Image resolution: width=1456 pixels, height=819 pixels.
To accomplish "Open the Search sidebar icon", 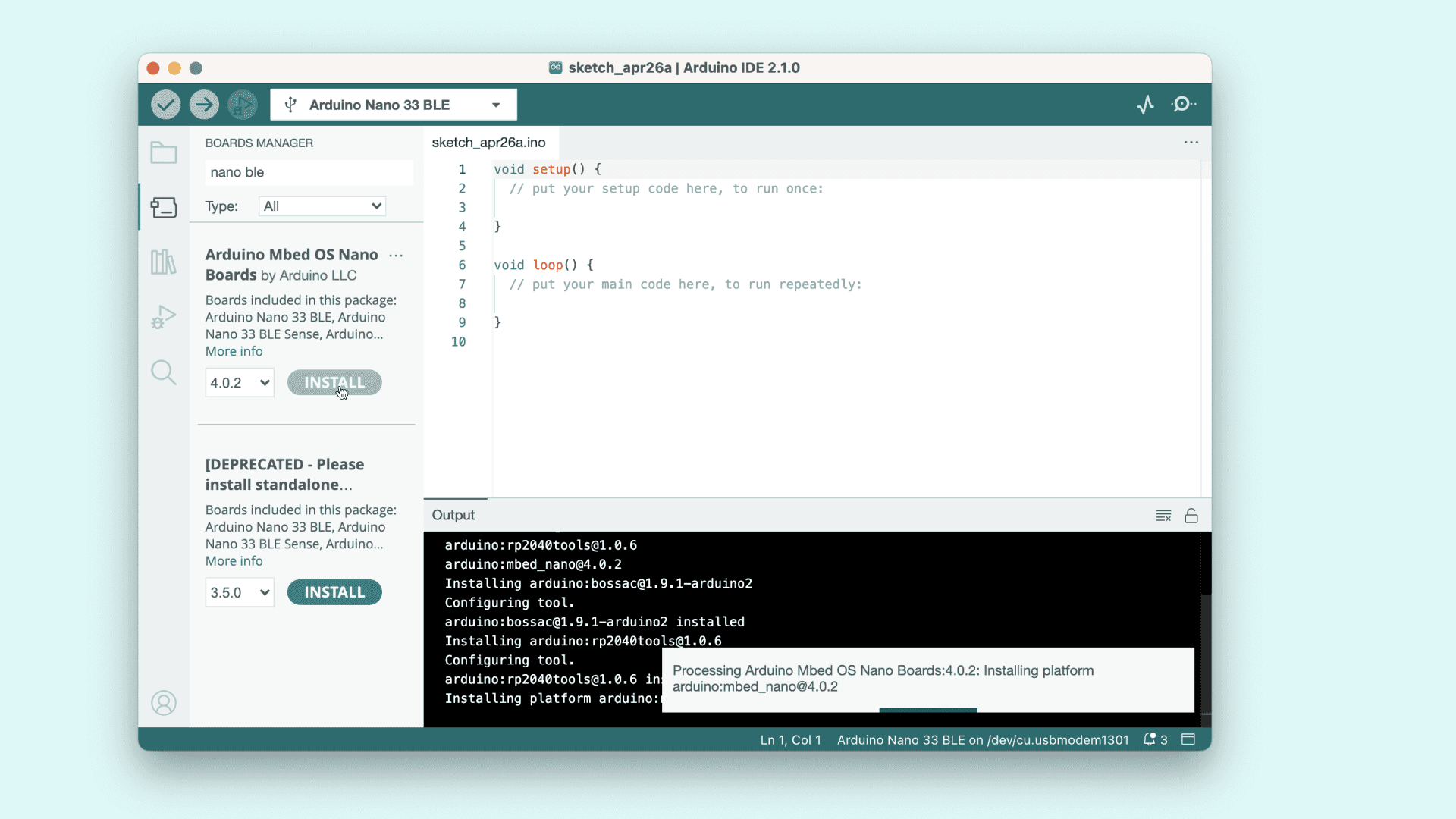I will click(x=164, y=372).
